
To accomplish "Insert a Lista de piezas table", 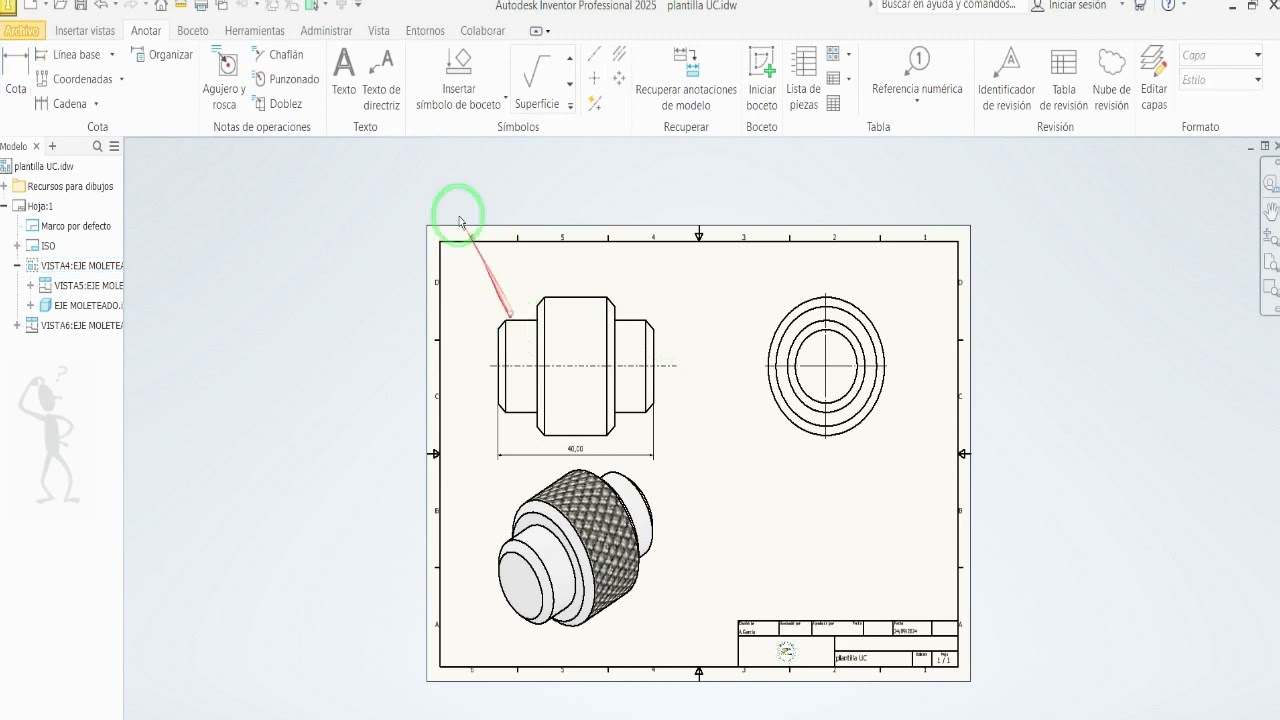I will 804,79.
